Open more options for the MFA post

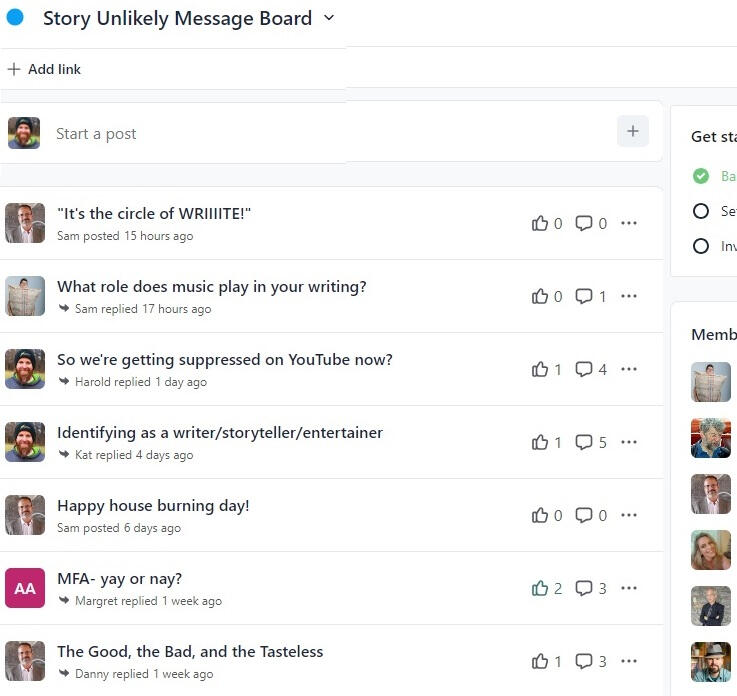pyautogui.click(x=629, y=588)
